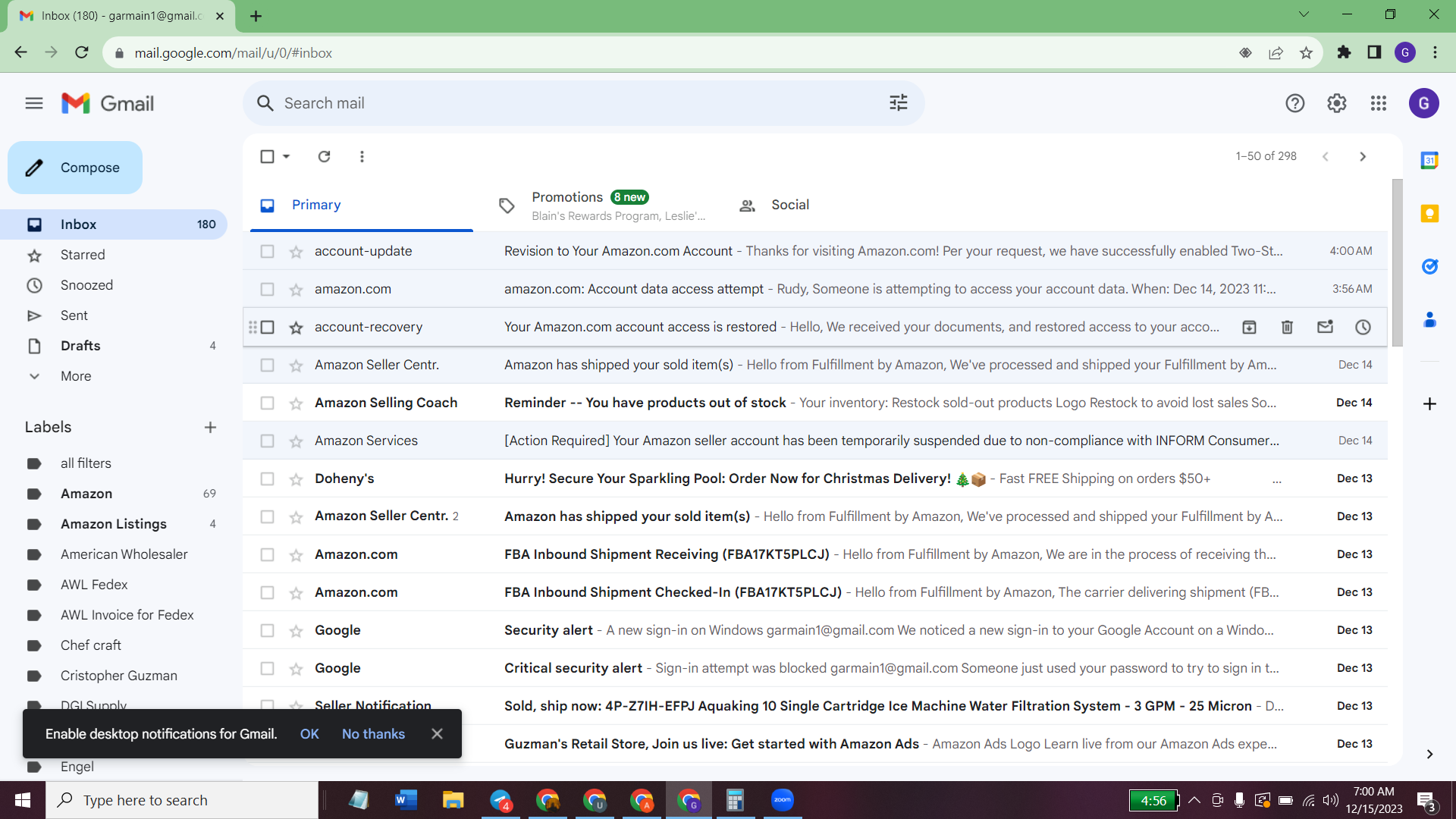This screenshot has width=1456, height=819.
Task: Open Chrome extensions puzzle icon
Action: pyautogui.click(x=1344, y=52)
